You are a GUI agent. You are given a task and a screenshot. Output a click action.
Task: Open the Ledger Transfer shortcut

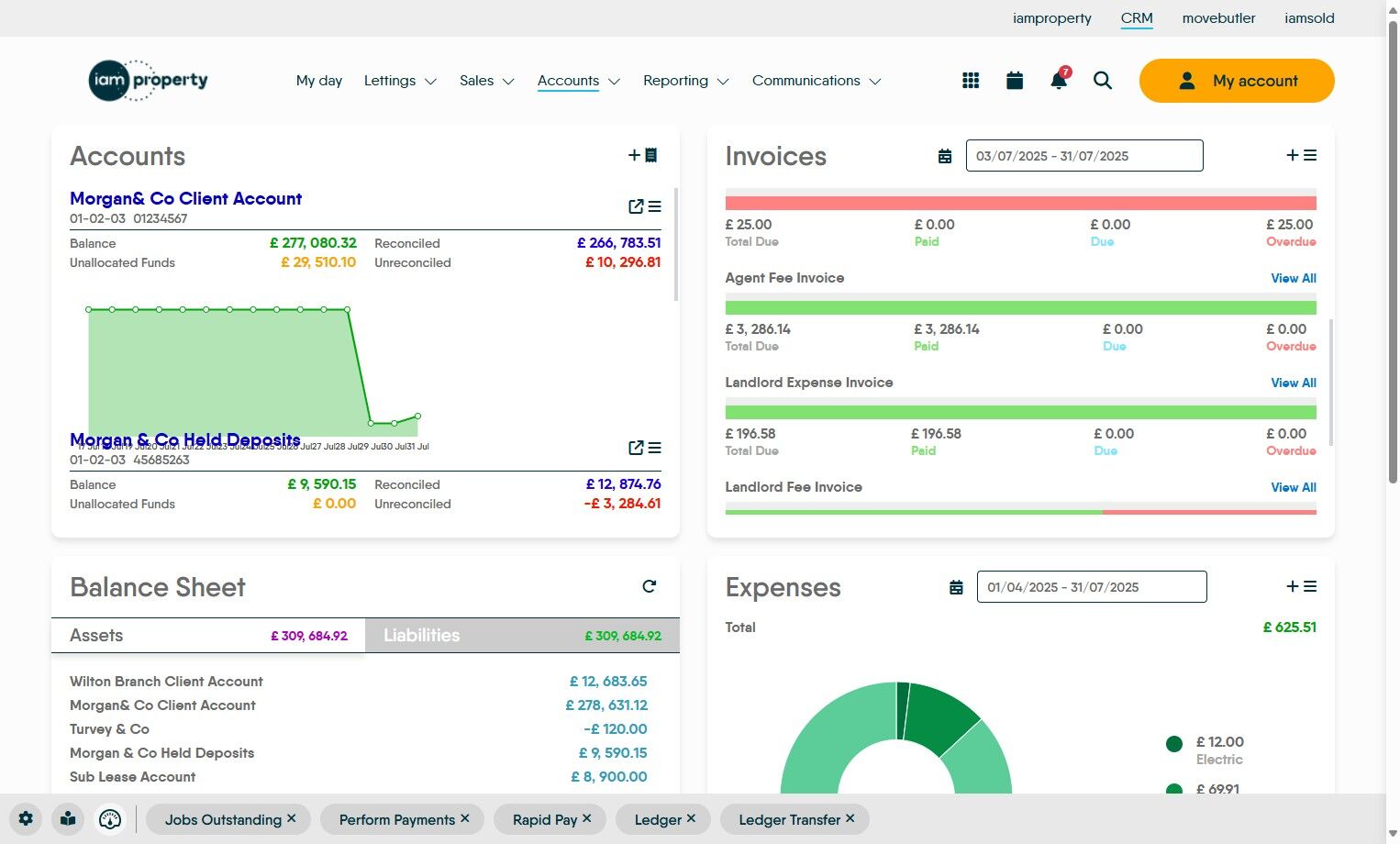[790, 820]
